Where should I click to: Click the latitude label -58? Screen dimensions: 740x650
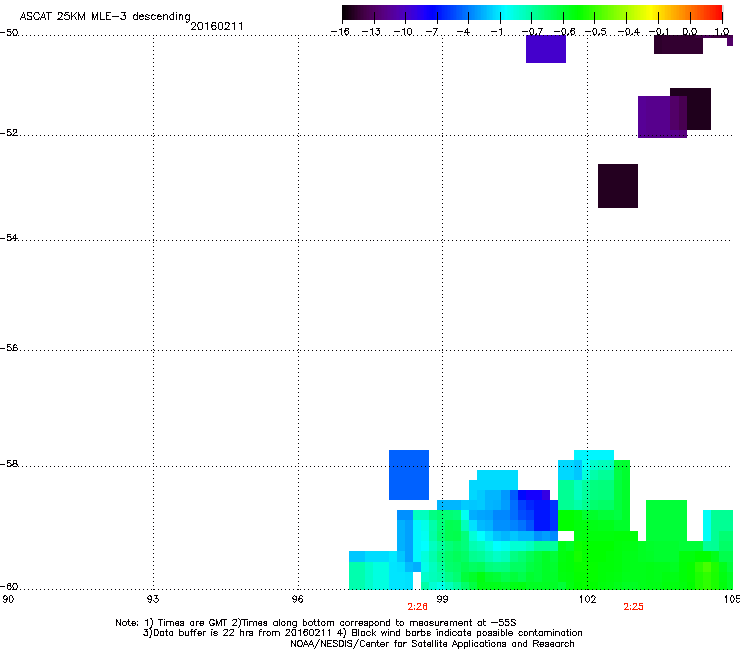click(x=9, y=464)
